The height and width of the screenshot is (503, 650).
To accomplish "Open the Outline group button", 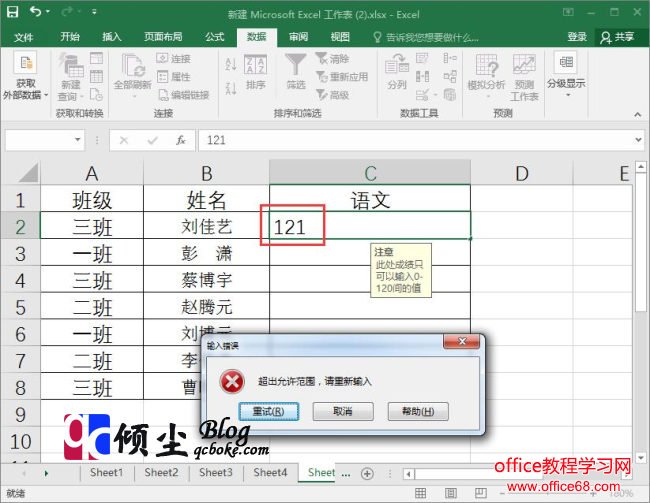I will click(566, 75).
